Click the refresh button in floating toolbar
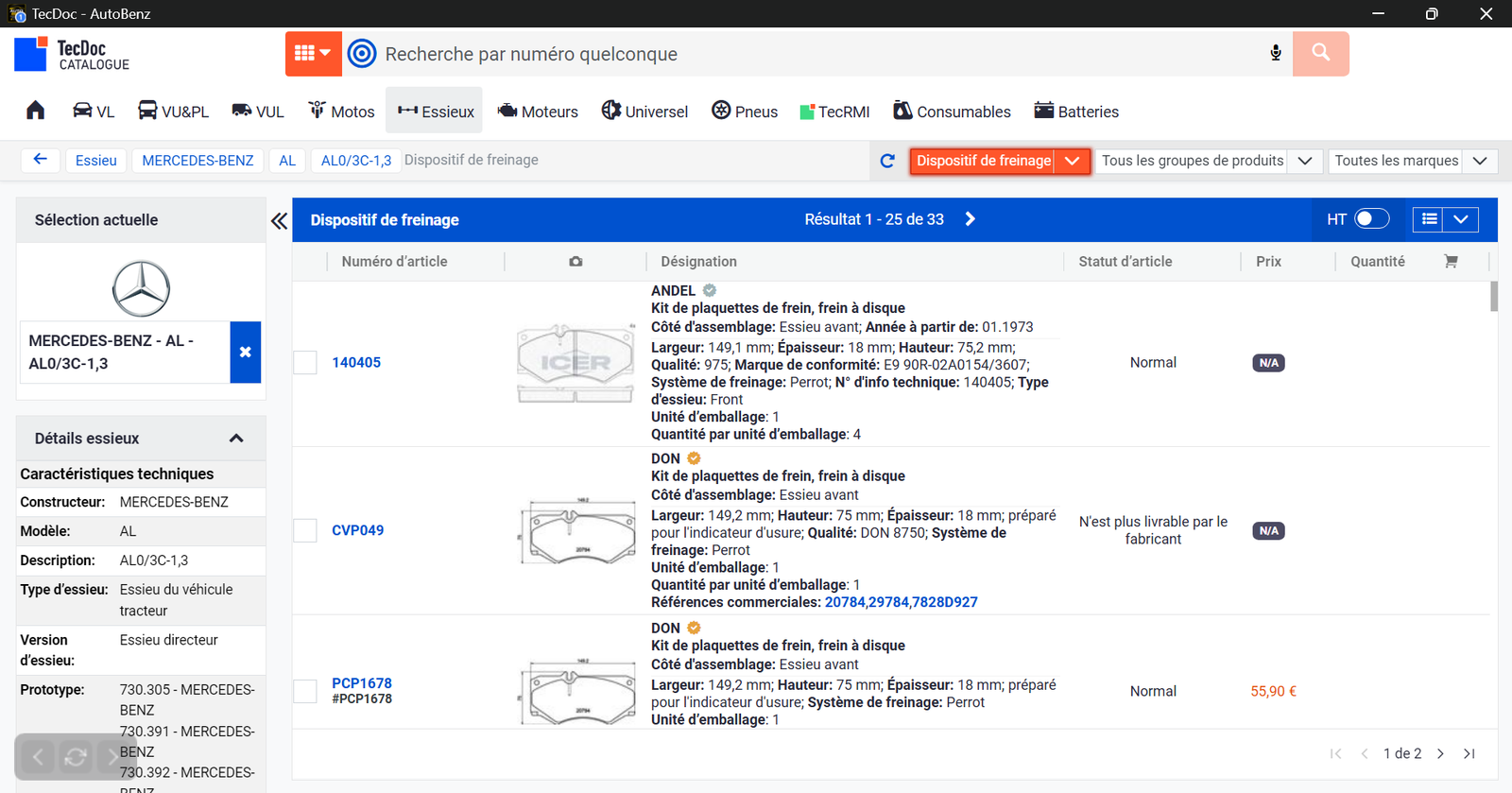 click(x=76, y=757)
